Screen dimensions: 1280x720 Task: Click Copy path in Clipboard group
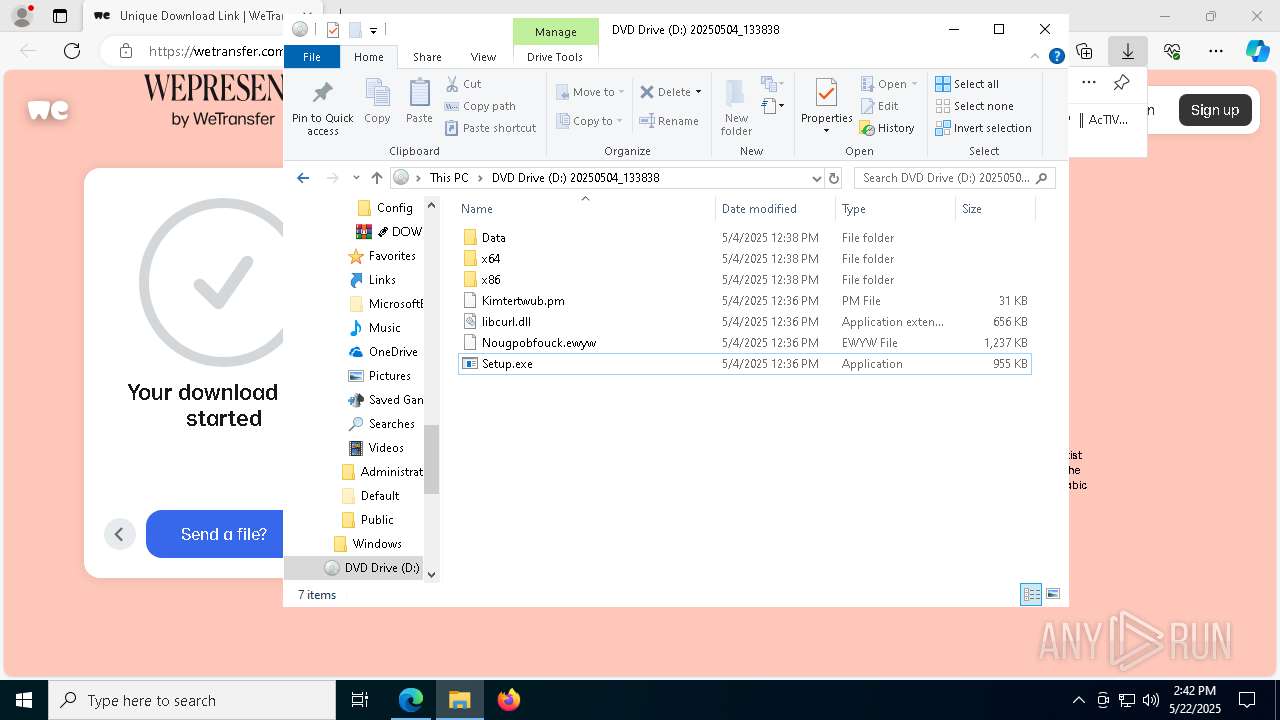point(480,106)
